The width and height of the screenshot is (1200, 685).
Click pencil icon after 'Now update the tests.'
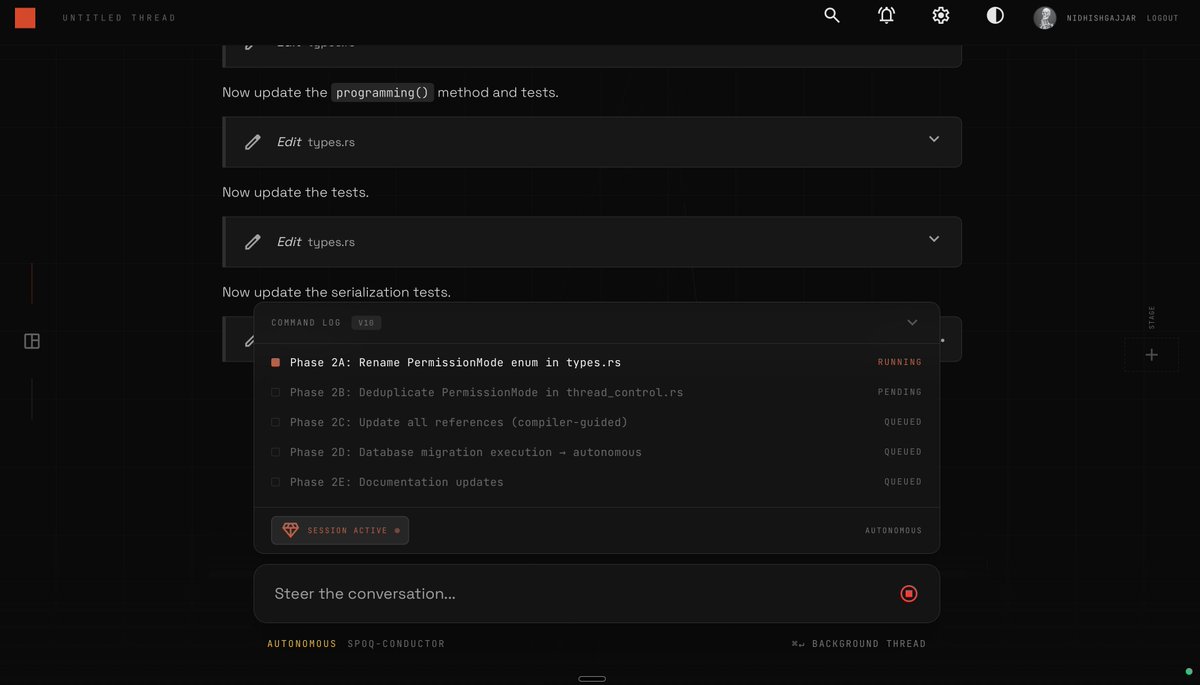(x=253, y=242)
